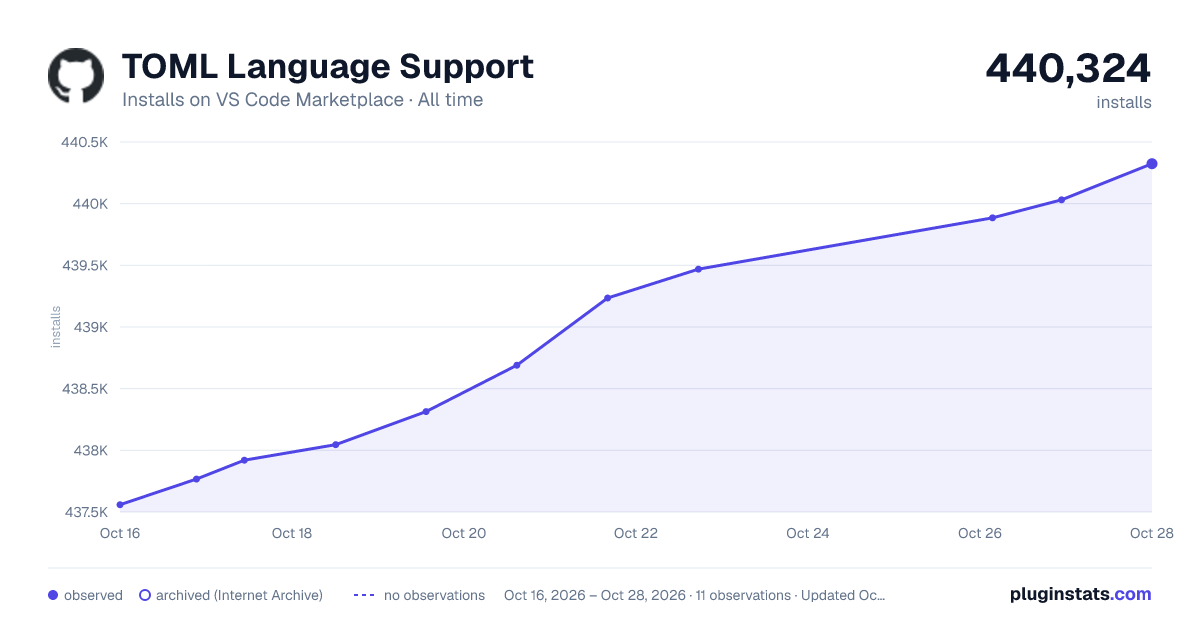The image size is (1200, 630).
Task: Click the 440K y-axis label
Action: [x=89, y=204]
